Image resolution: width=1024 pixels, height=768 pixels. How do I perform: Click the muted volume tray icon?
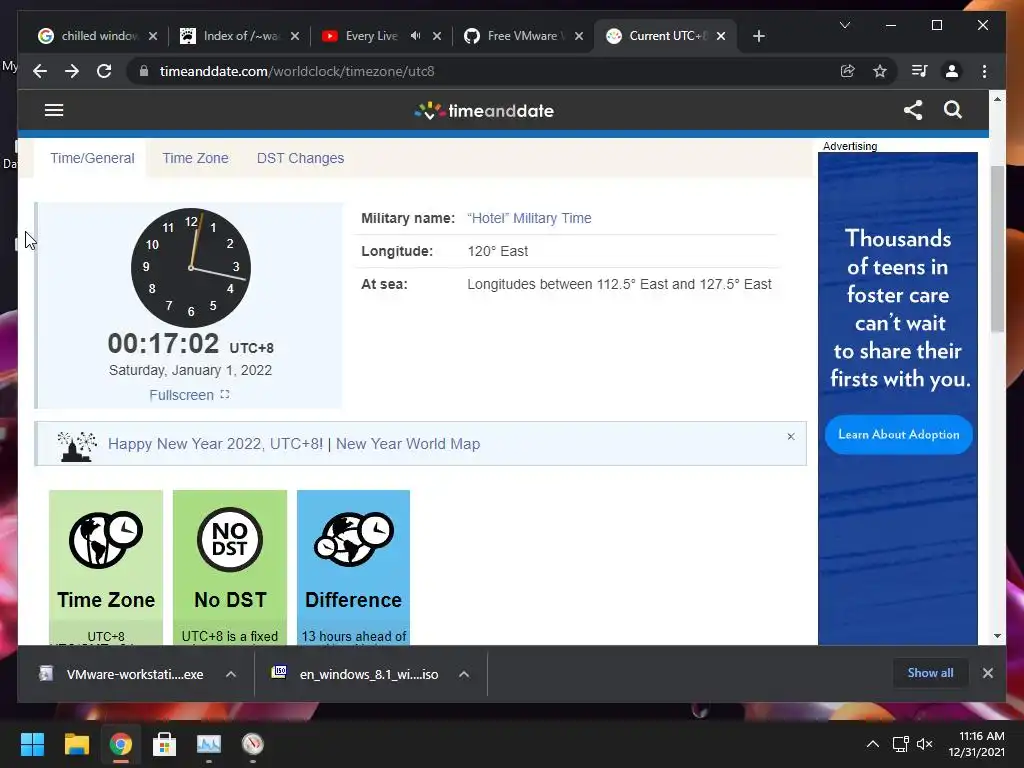click(x=924, y=744)
